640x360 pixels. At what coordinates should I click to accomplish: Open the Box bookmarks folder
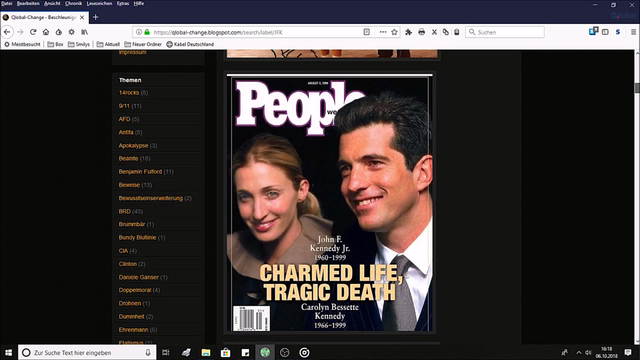pos(56,44)
